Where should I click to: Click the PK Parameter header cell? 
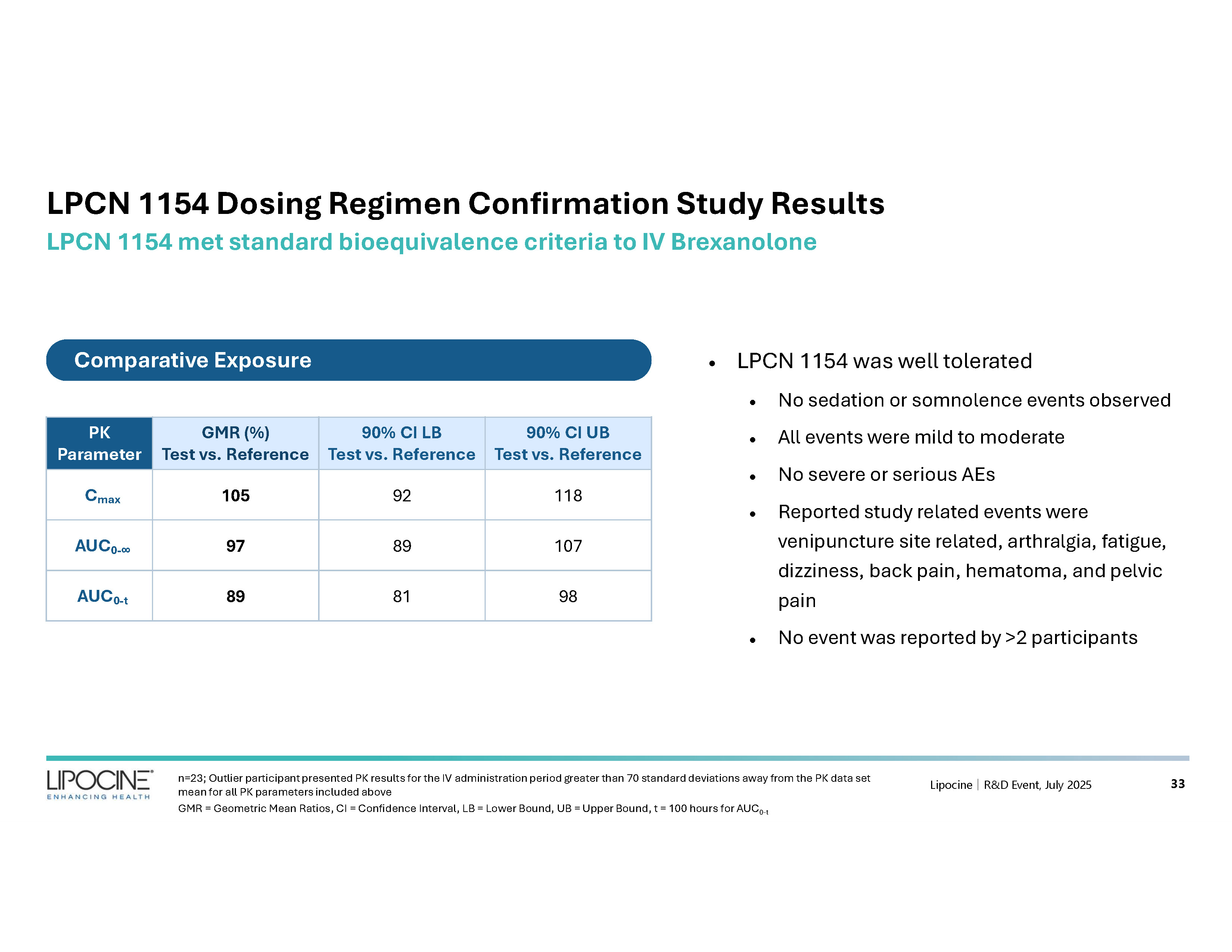(99, 443)
